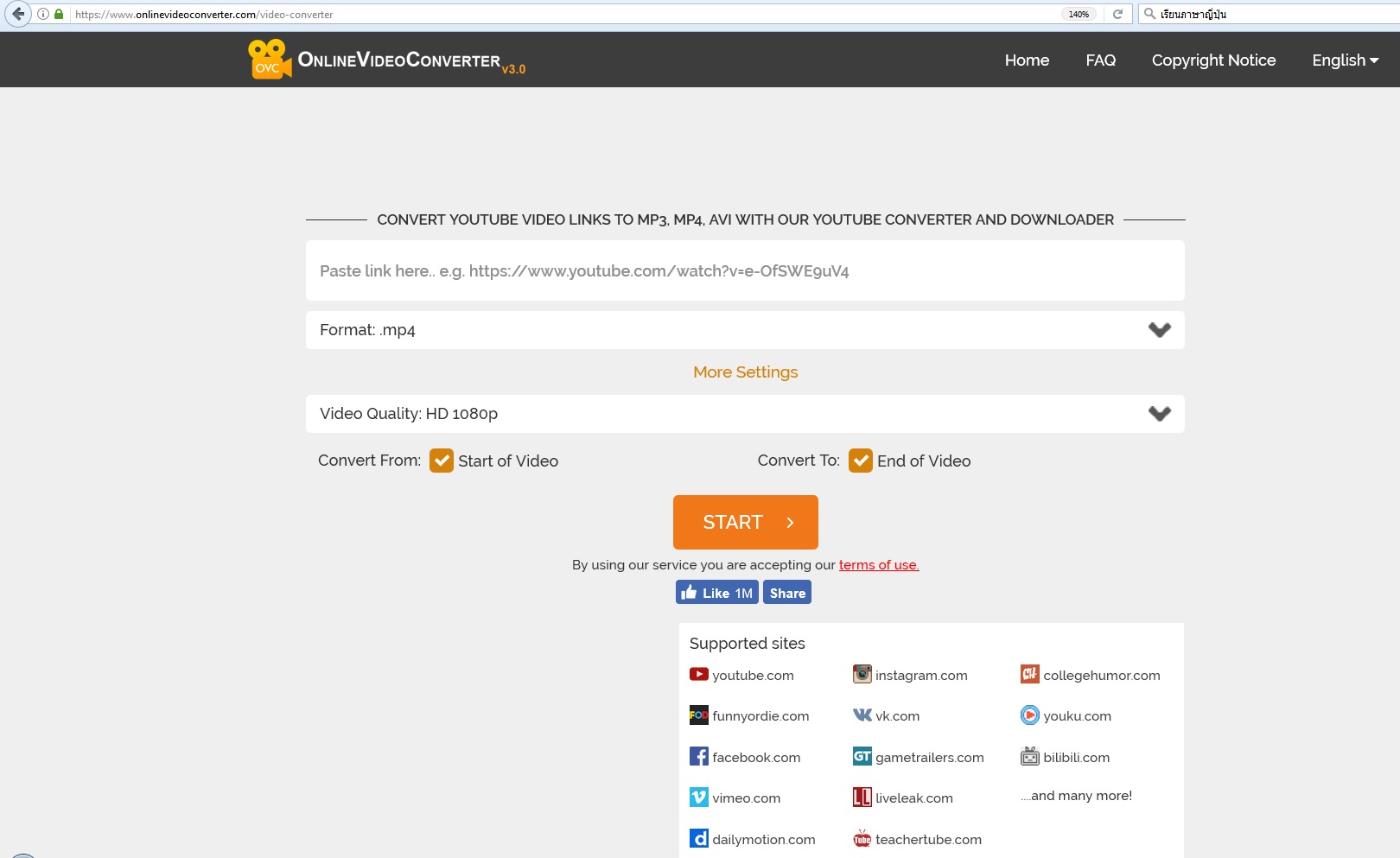This screenshot has width=1400, height=858.
Task: Click the instagram.com camera icon
Action: (x=862, y=674)
